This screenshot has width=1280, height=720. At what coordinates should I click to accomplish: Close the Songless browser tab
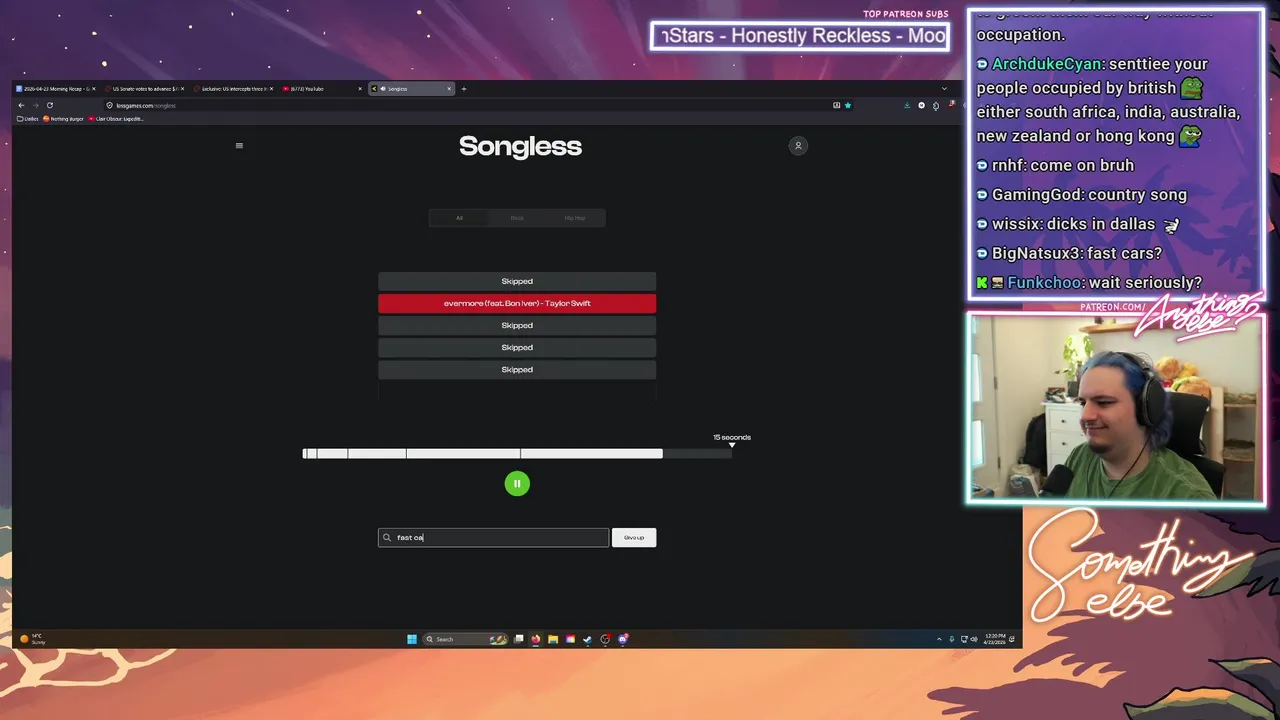click(x=449, y=89)
